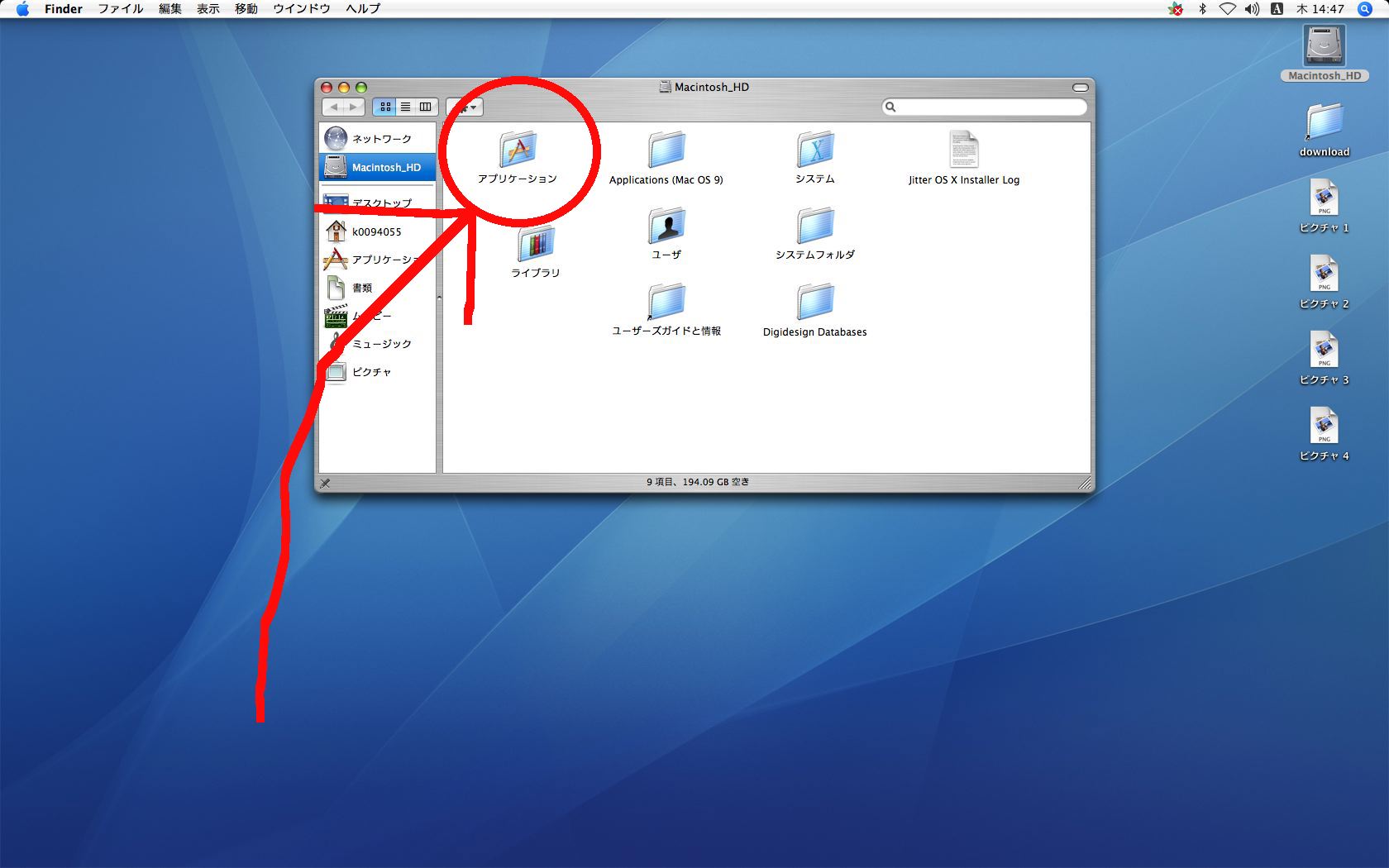
Task: Open the ウインドウ menu
Action: tap(302, 9)
